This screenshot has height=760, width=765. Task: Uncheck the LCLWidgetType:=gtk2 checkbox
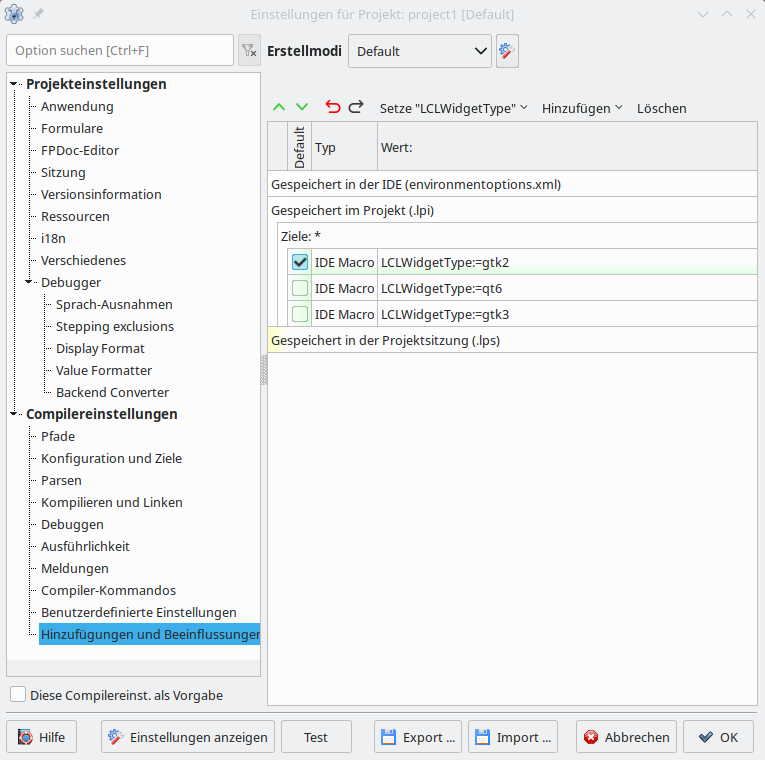pyautogui.click(x=300, y=262)
